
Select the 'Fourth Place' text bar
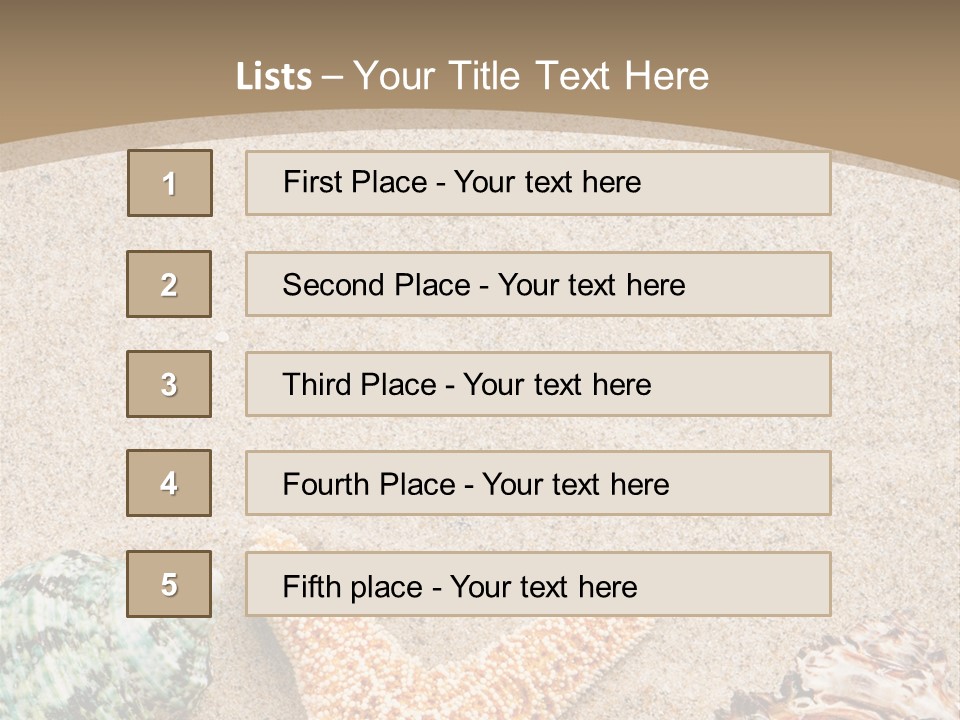click(538, 484)
